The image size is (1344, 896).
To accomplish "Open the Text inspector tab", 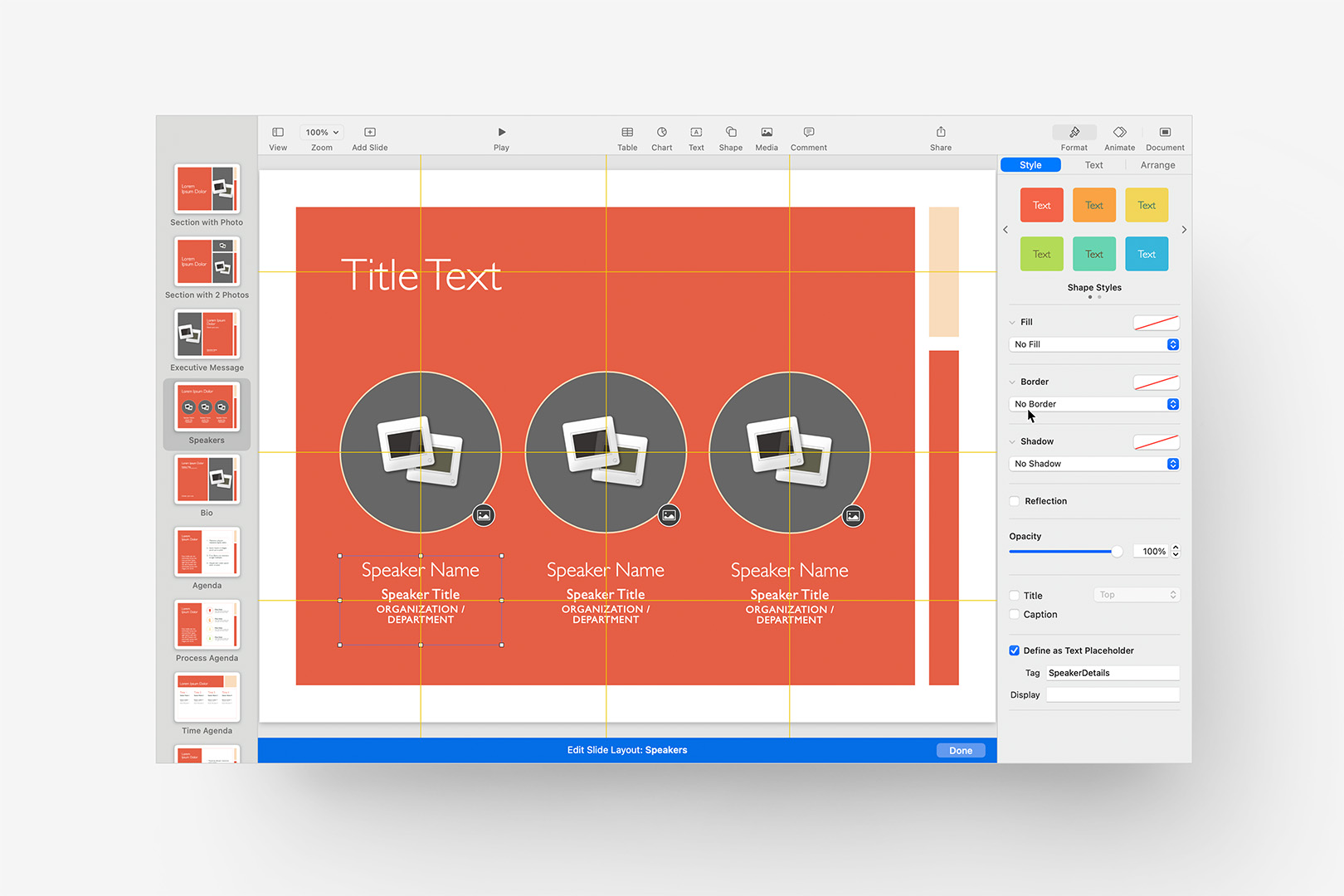I will pyautogui.click(x=1093, y=164).
